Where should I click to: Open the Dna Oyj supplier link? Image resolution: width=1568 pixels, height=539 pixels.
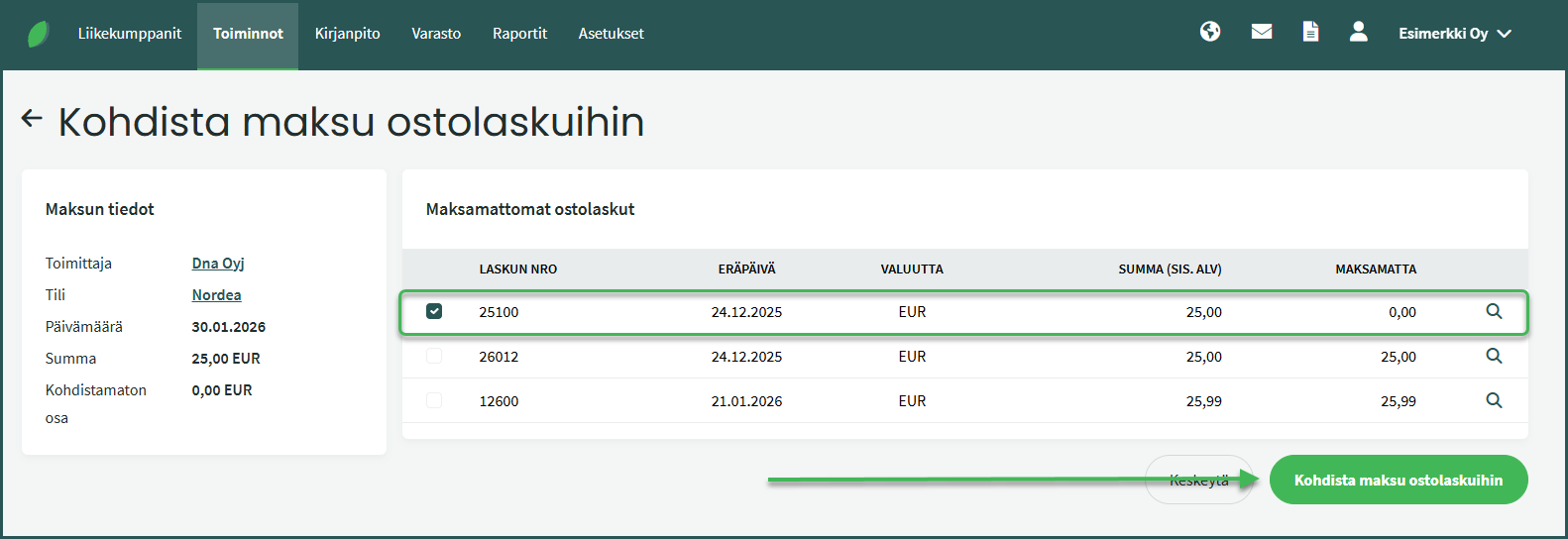tap(218, 264)
